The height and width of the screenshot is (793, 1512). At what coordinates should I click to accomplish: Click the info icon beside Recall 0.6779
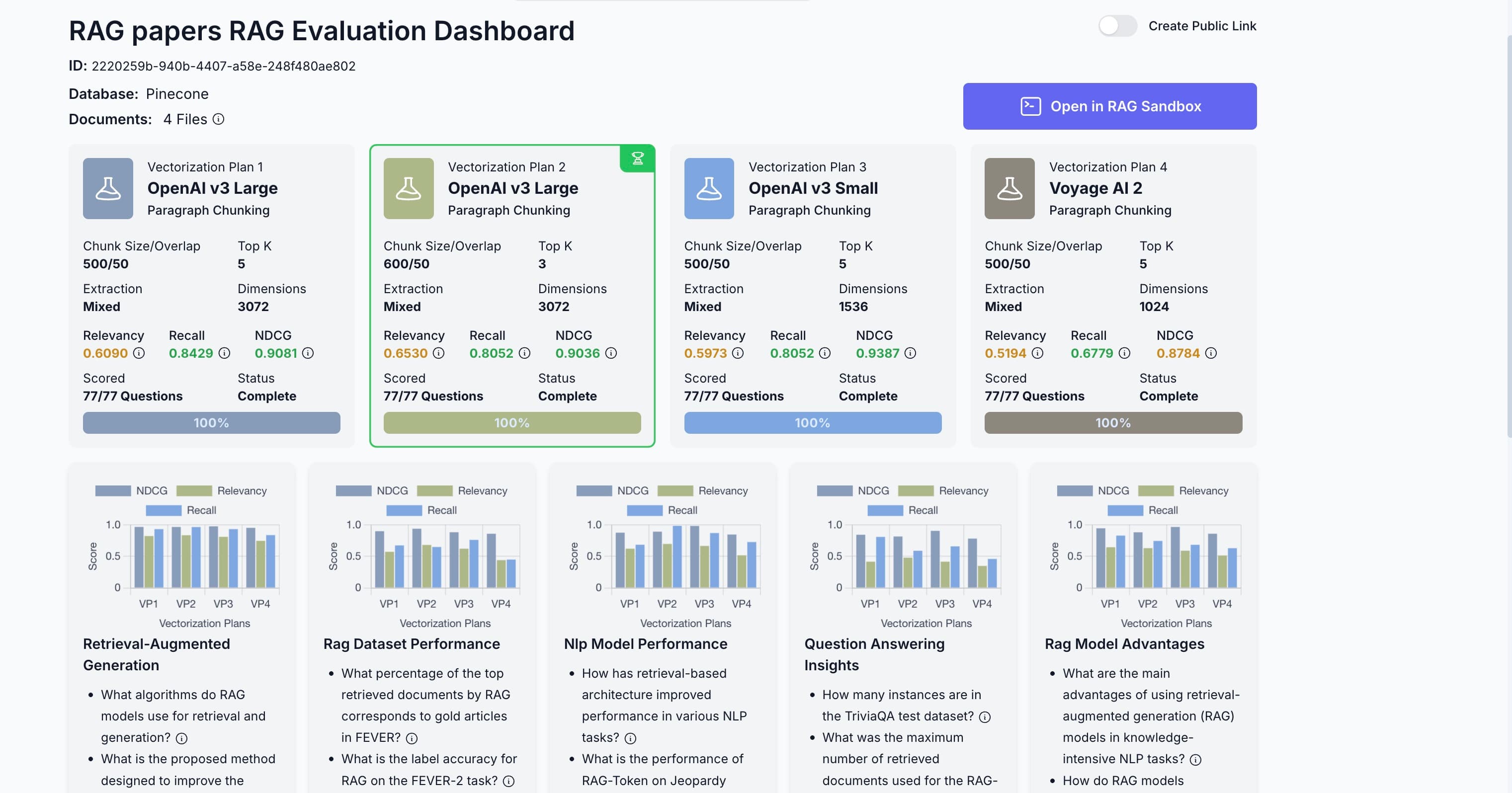tap(1124, 354)
